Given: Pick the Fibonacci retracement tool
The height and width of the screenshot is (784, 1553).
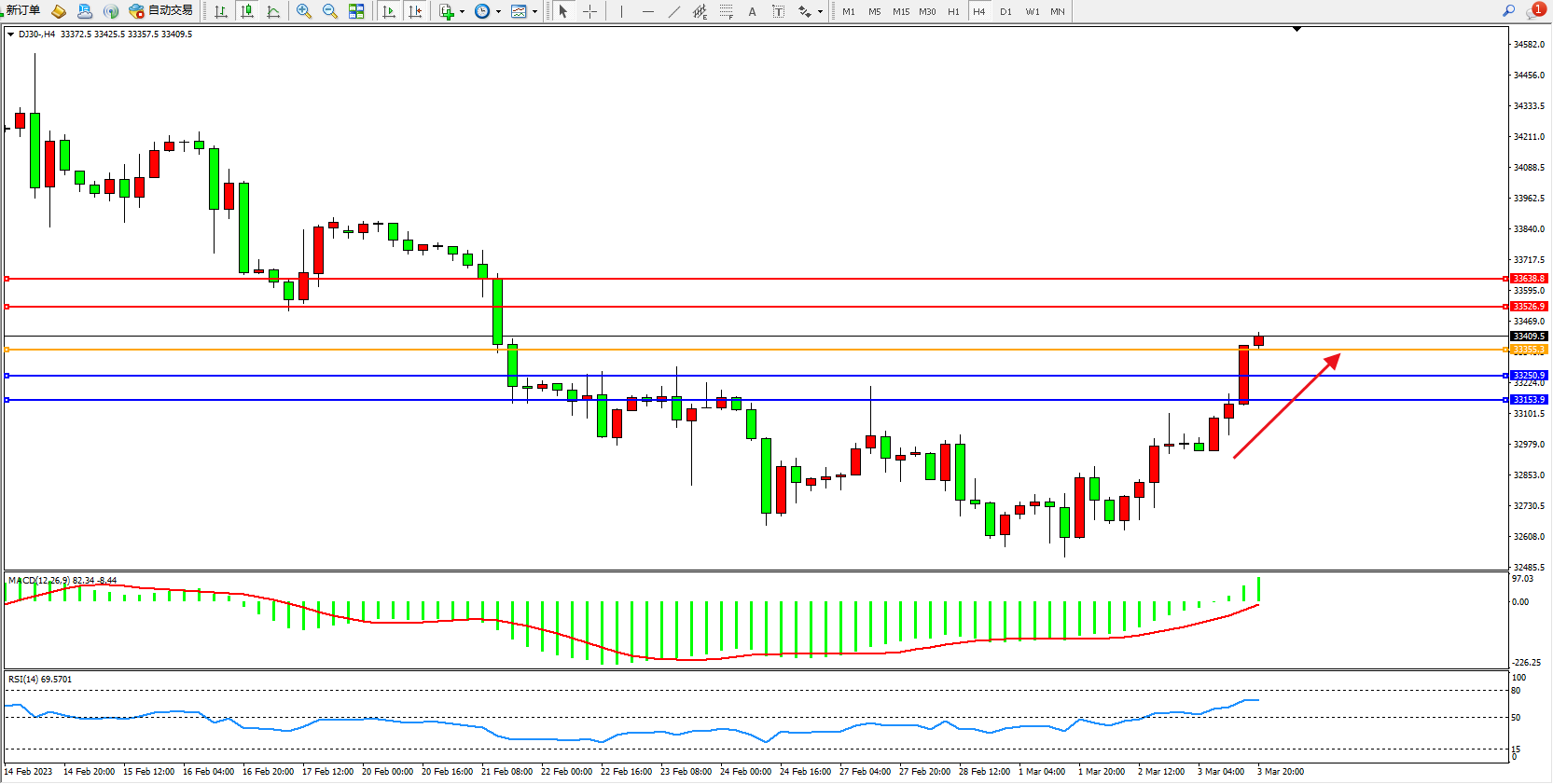Looking at the screenshot, I should click(x=726, y=11).
